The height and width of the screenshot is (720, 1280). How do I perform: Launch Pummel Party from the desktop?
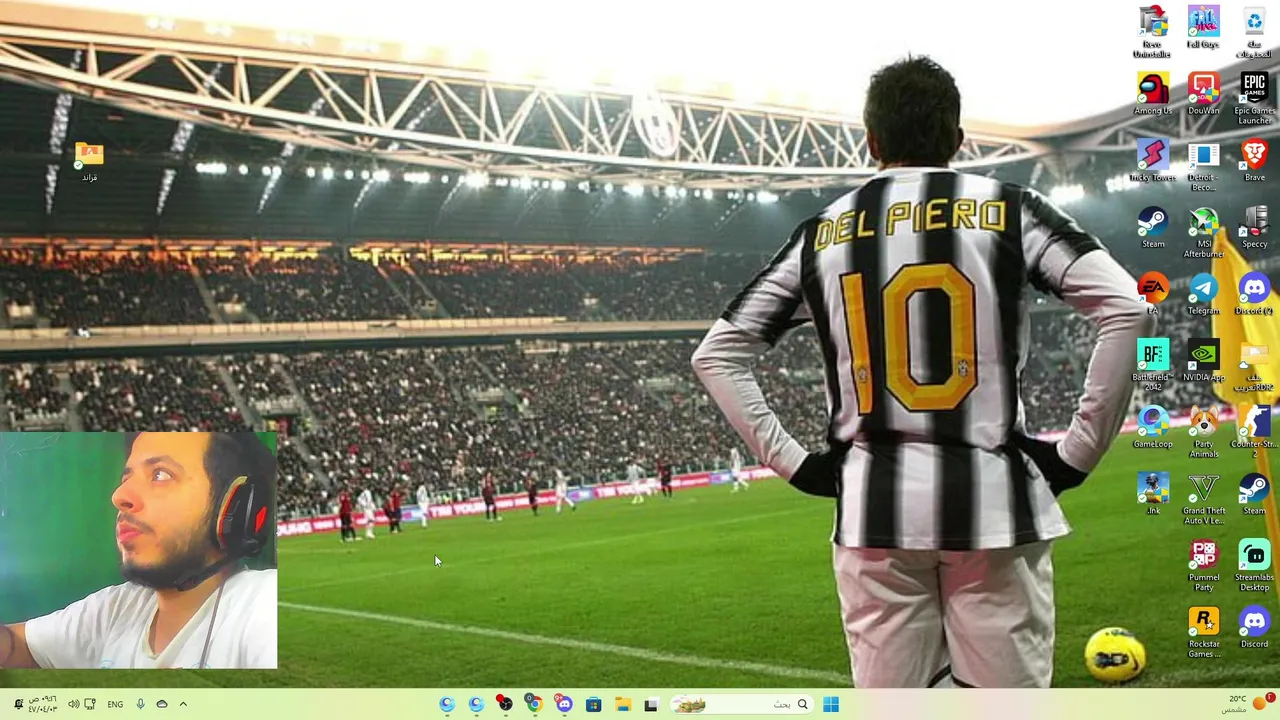coord(1203,565)
